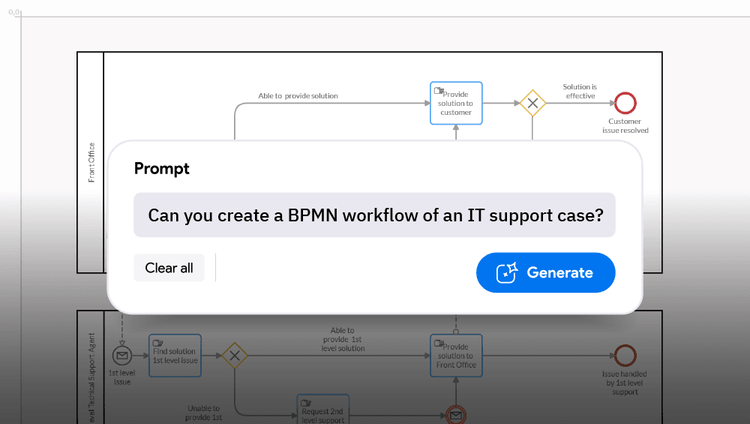Click the Able to provide solution flow label
Screen dimensions: 750x424
[x=298, y=96]
